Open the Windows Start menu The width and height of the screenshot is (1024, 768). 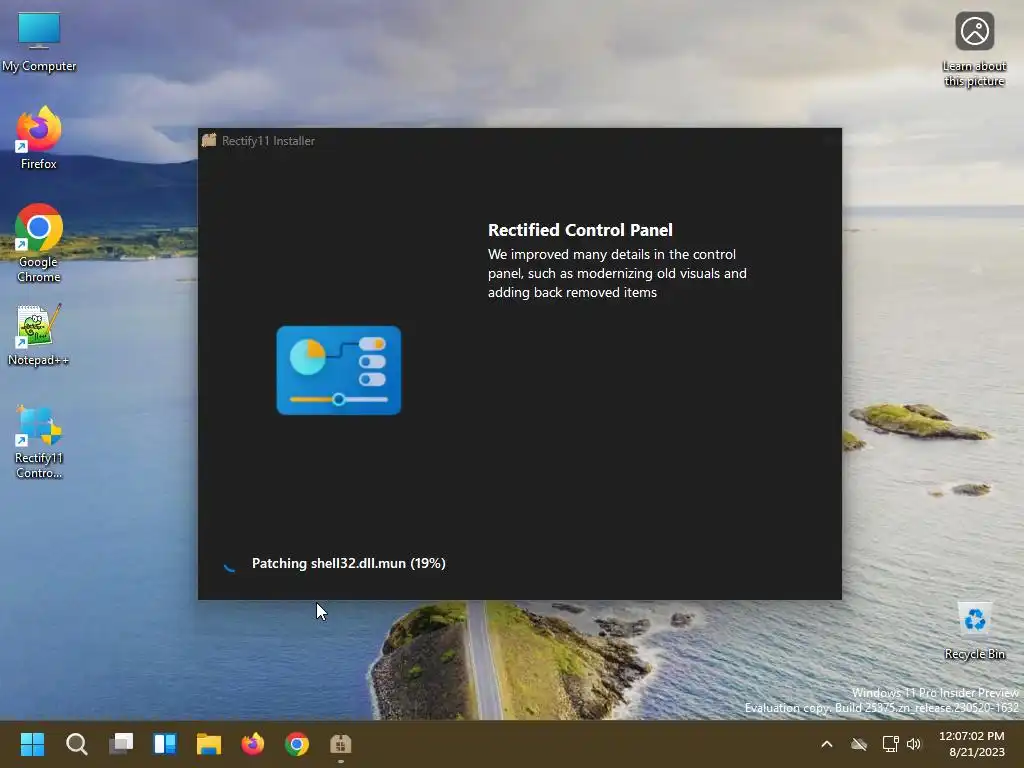32,744
